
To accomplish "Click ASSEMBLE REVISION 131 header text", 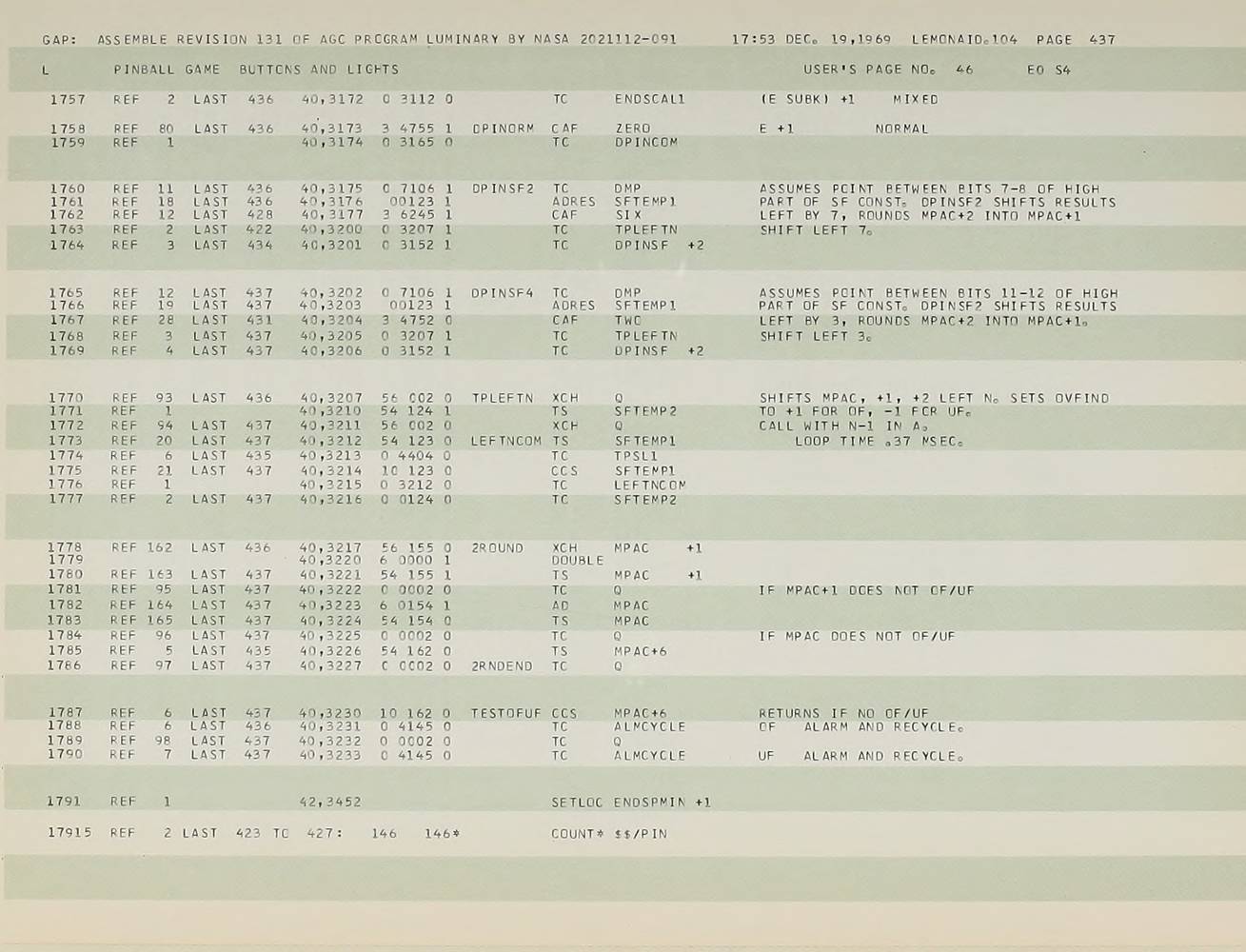I will tap(188, 40).
